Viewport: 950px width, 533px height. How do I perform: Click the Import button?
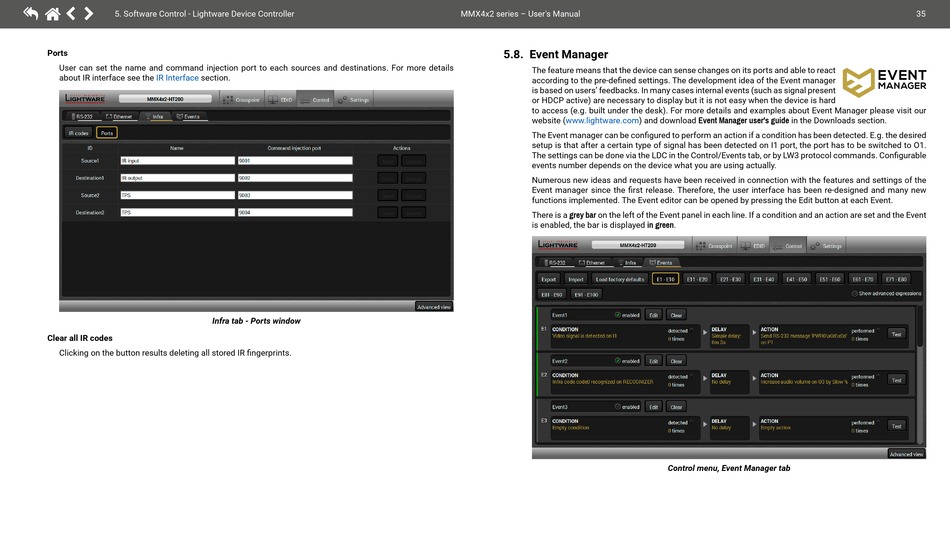(576, 279)
